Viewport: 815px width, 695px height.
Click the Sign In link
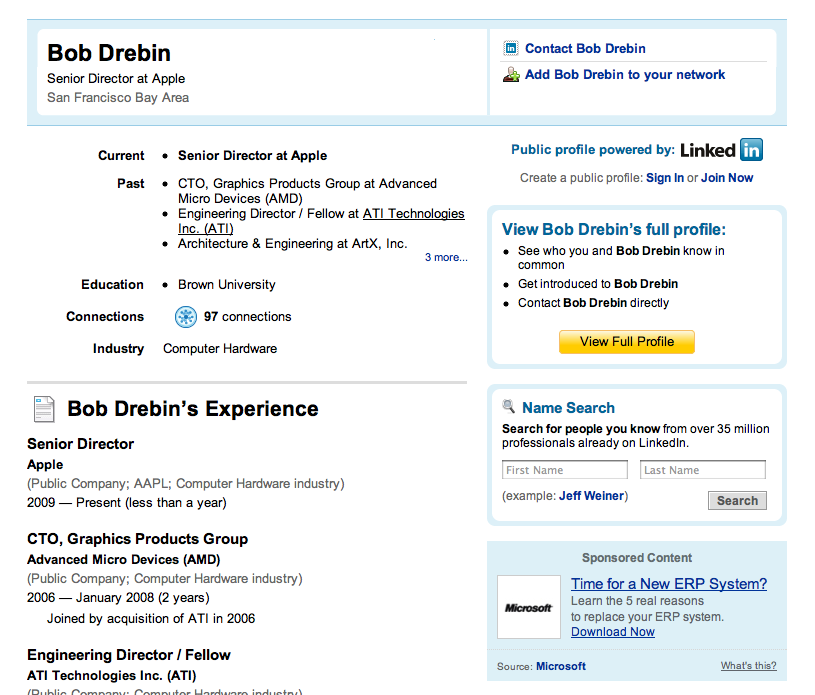click(x=665, y=178)
